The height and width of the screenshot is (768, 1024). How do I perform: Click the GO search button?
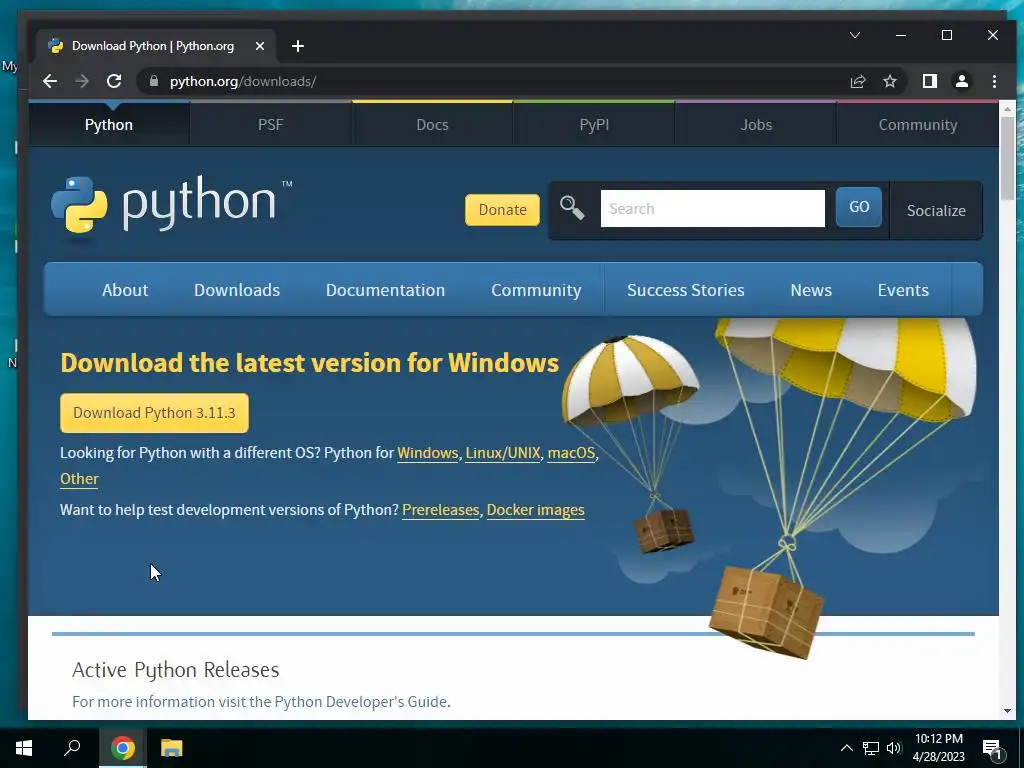coord(859,207)
